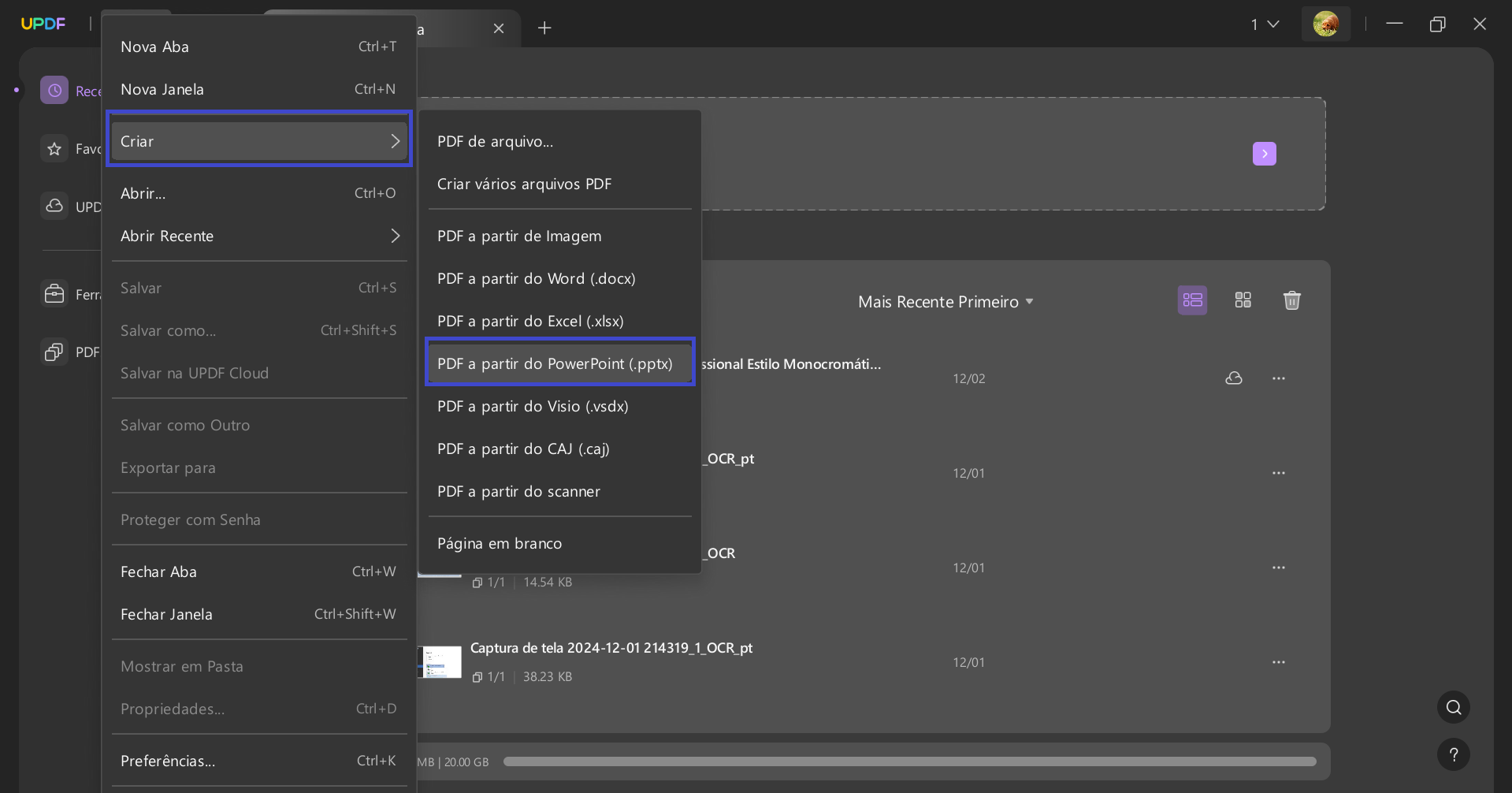Open the user profile avatar
Viewport: 1512px width, 793px height.
[1326, 24]
